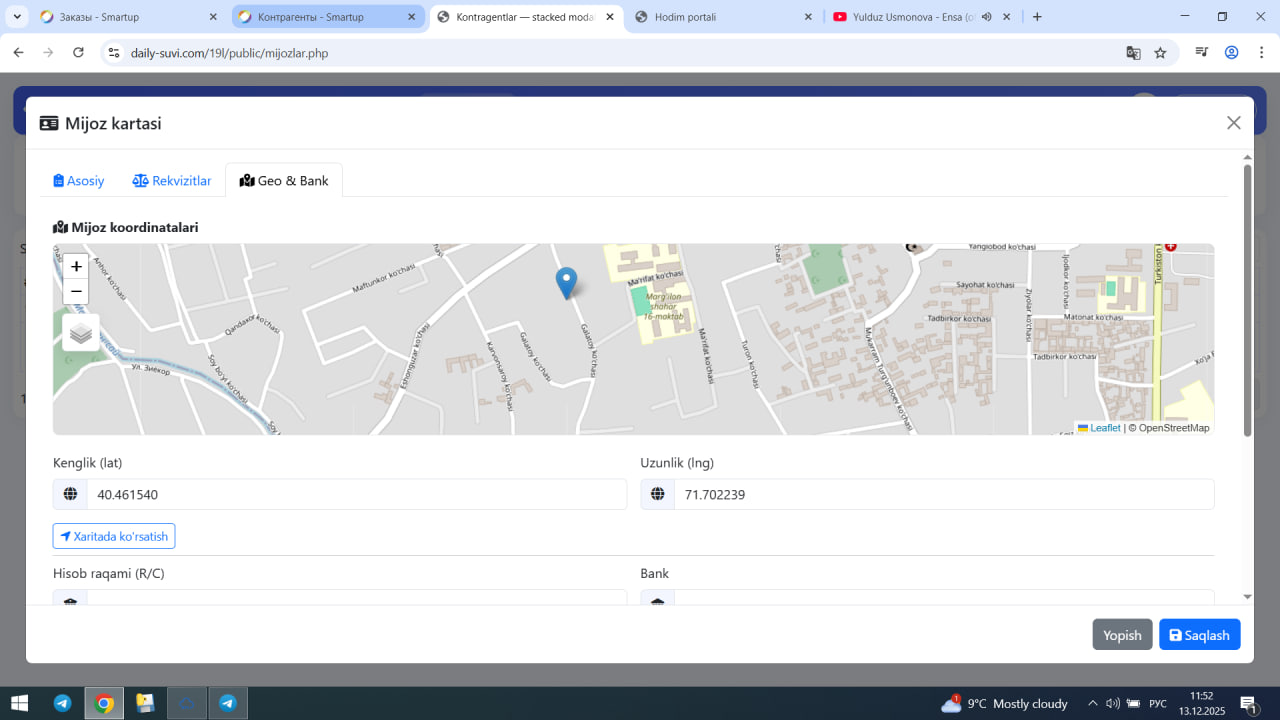Screen dimensions: 1280x720
Task: Open Telegram from the taskbar
Action: point(62,703)
